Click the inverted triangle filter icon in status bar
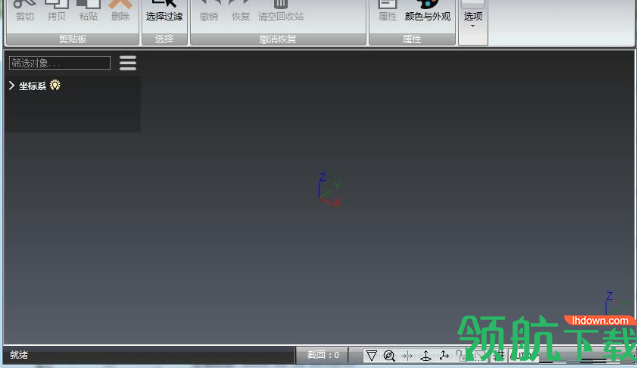 pos(371,355)
